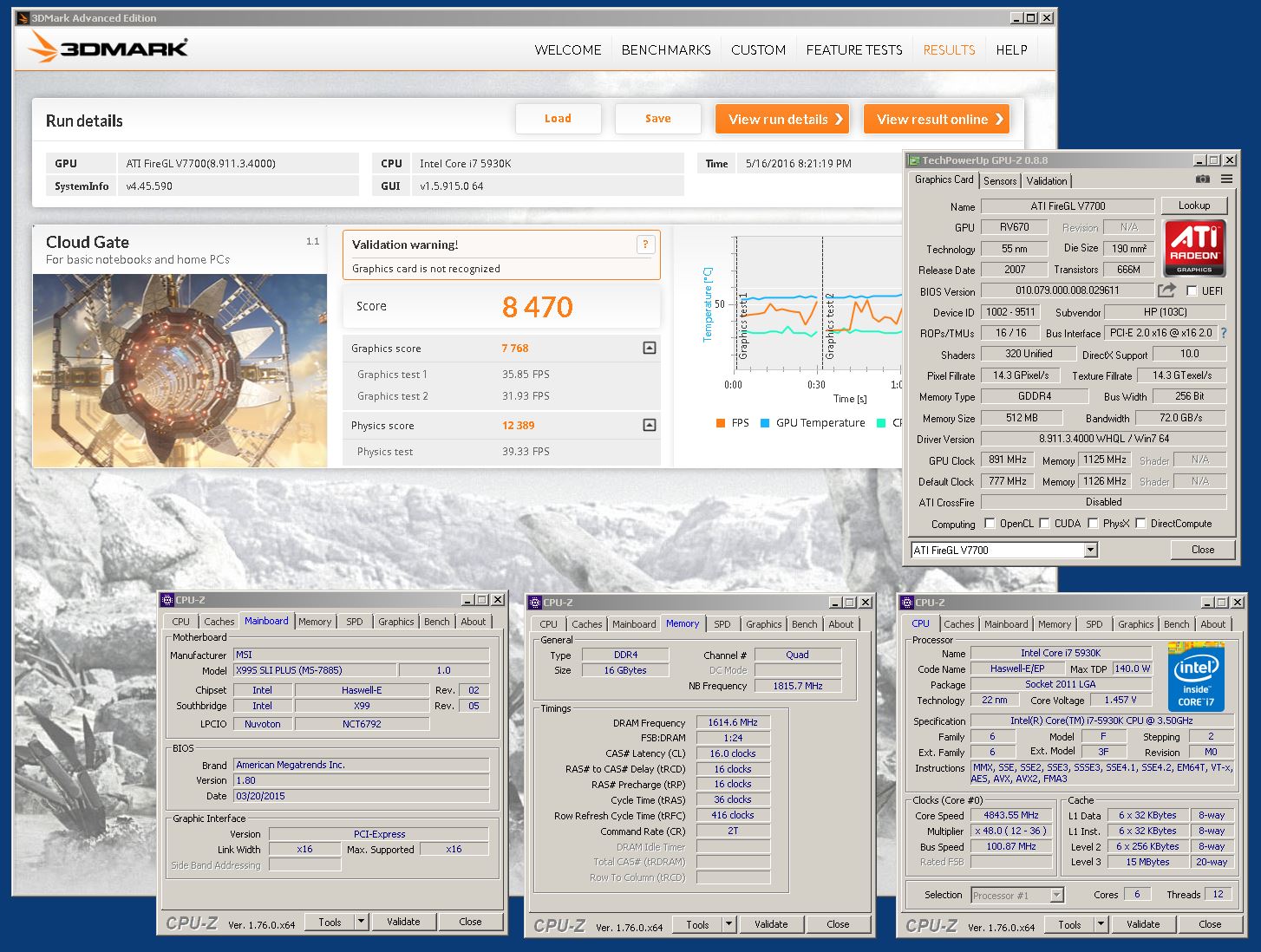The width and height of the screenshot is (1261, 952).
Task: Open HELP in 3DMark navigation
Action: tap(1011, 50)
